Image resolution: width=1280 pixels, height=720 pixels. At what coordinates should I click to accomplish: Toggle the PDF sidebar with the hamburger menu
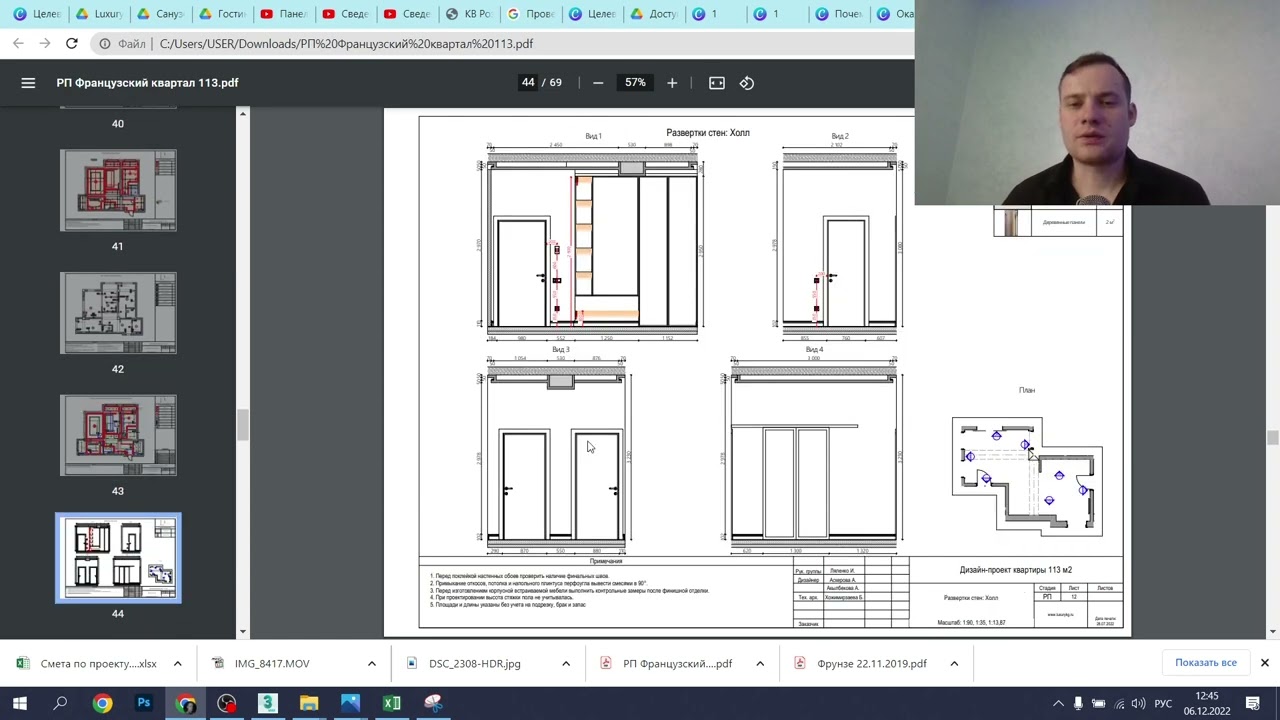click(x=28, y=83)
